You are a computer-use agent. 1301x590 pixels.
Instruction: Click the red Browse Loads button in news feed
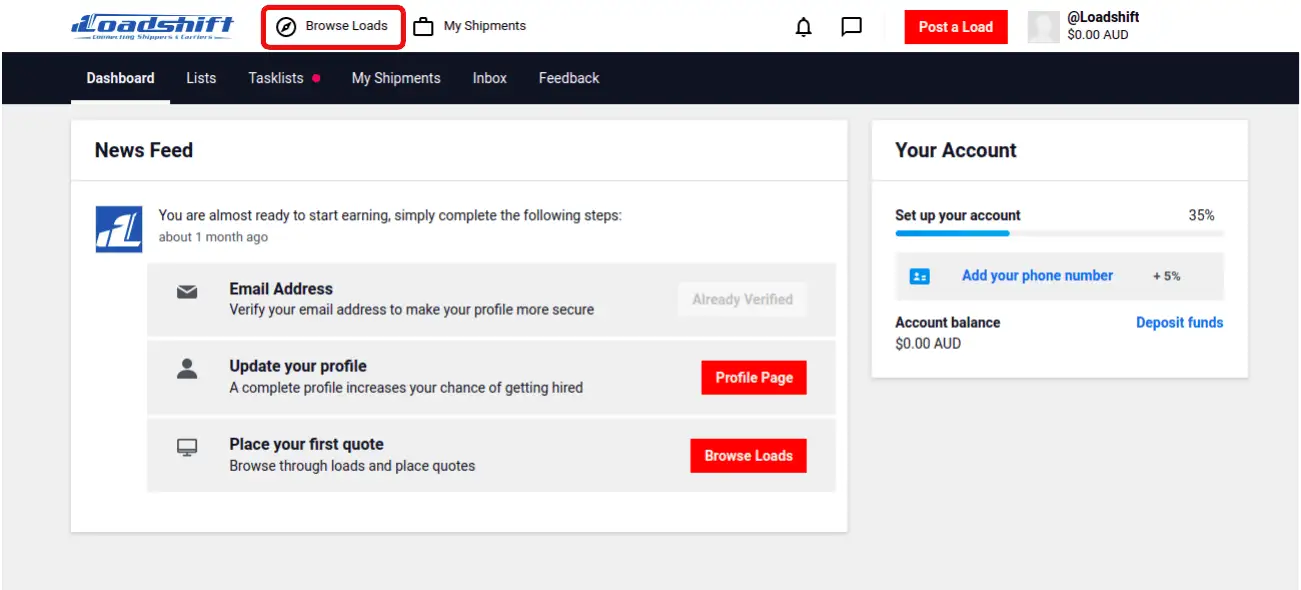[748, 455]
